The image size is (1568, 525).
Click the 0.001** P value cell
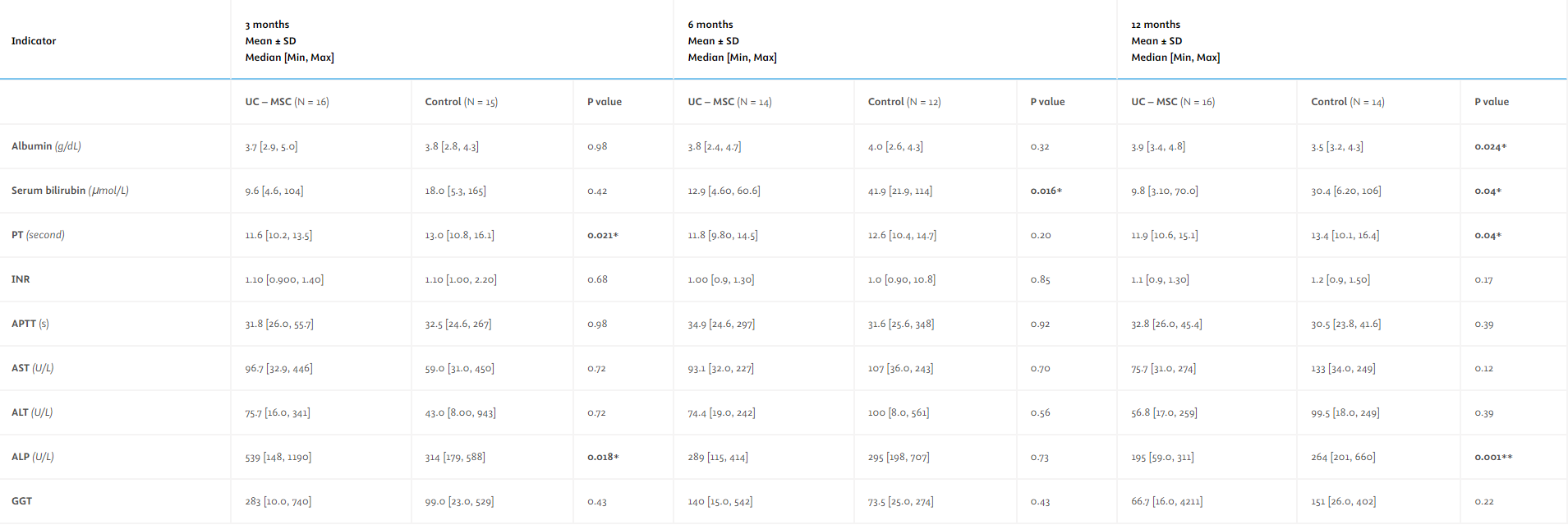(1492, 458)
